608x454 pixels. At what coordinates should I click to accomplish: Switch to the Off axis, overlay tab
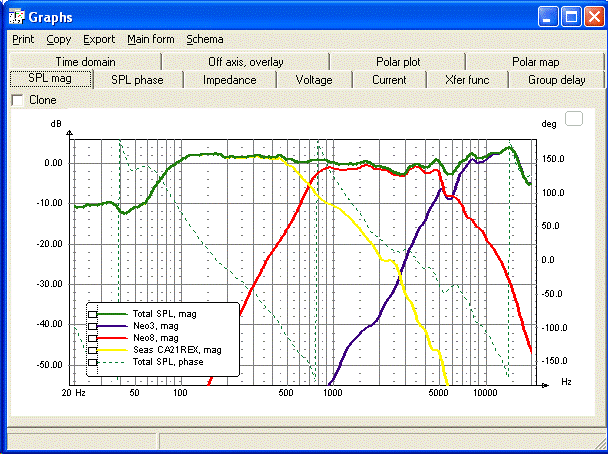click(x=245, y=62)
